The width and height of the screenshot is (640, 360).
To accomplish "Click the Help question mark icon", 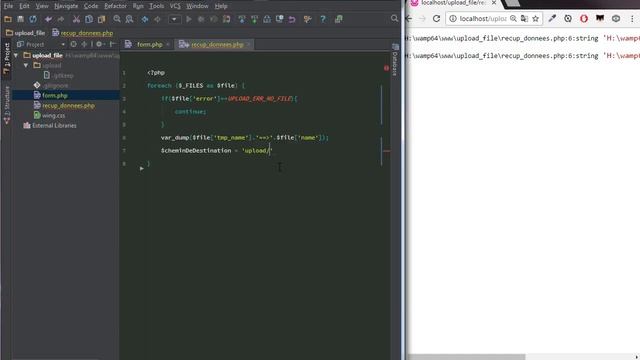I will (x=323, y=19).
